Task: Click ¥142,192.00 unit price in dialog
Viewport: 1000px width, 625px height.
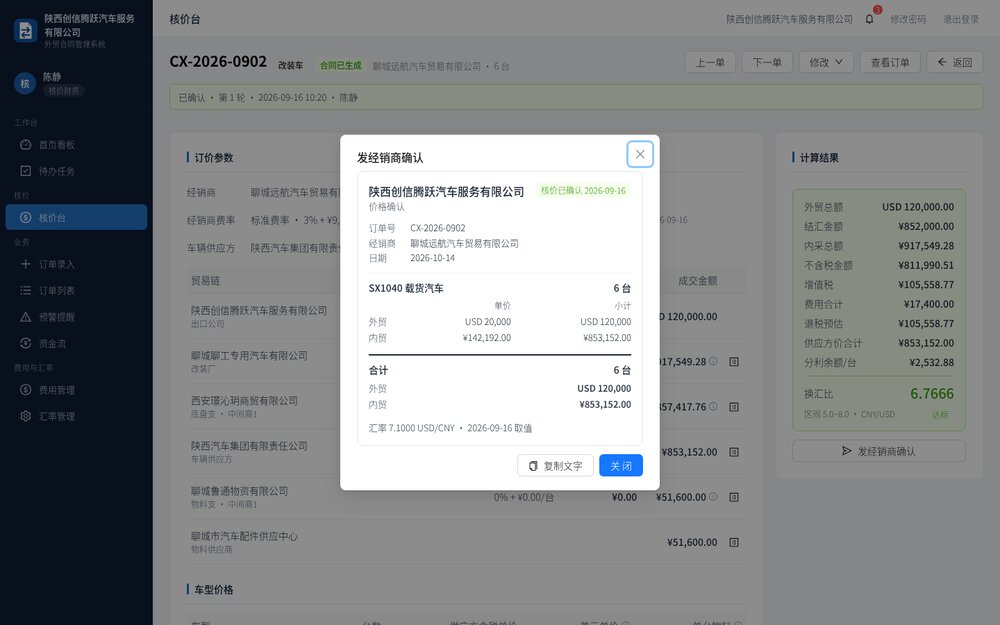Action: point(487,338)
